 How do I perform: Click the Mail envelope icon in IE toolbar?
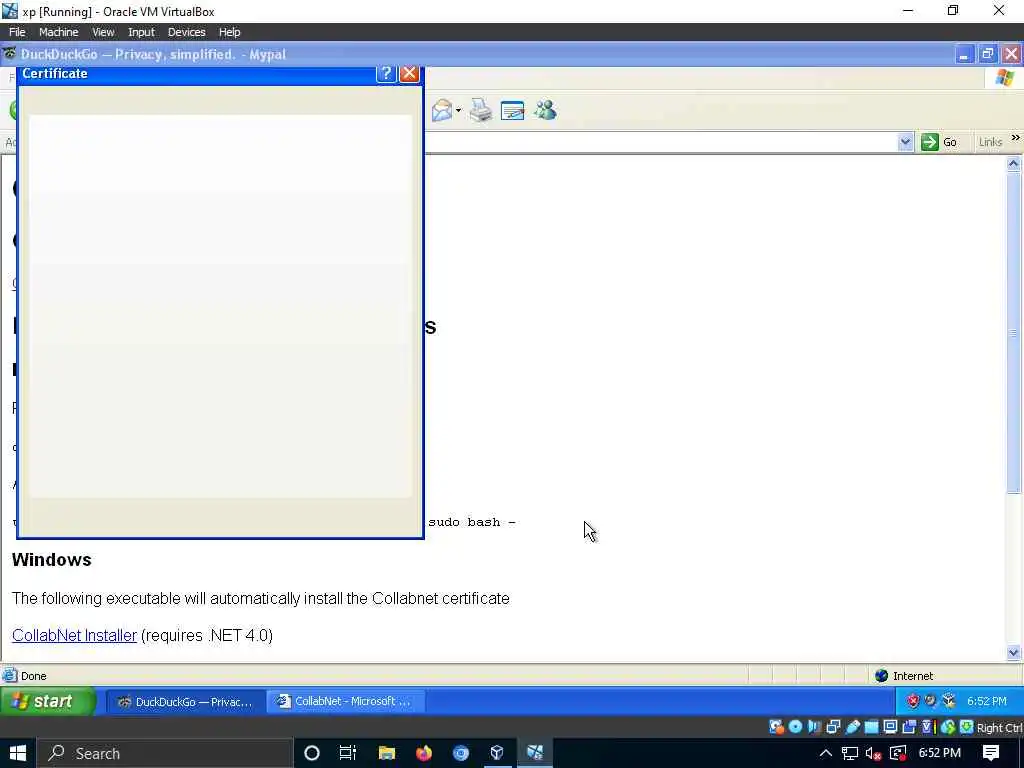tap(441, 110)
